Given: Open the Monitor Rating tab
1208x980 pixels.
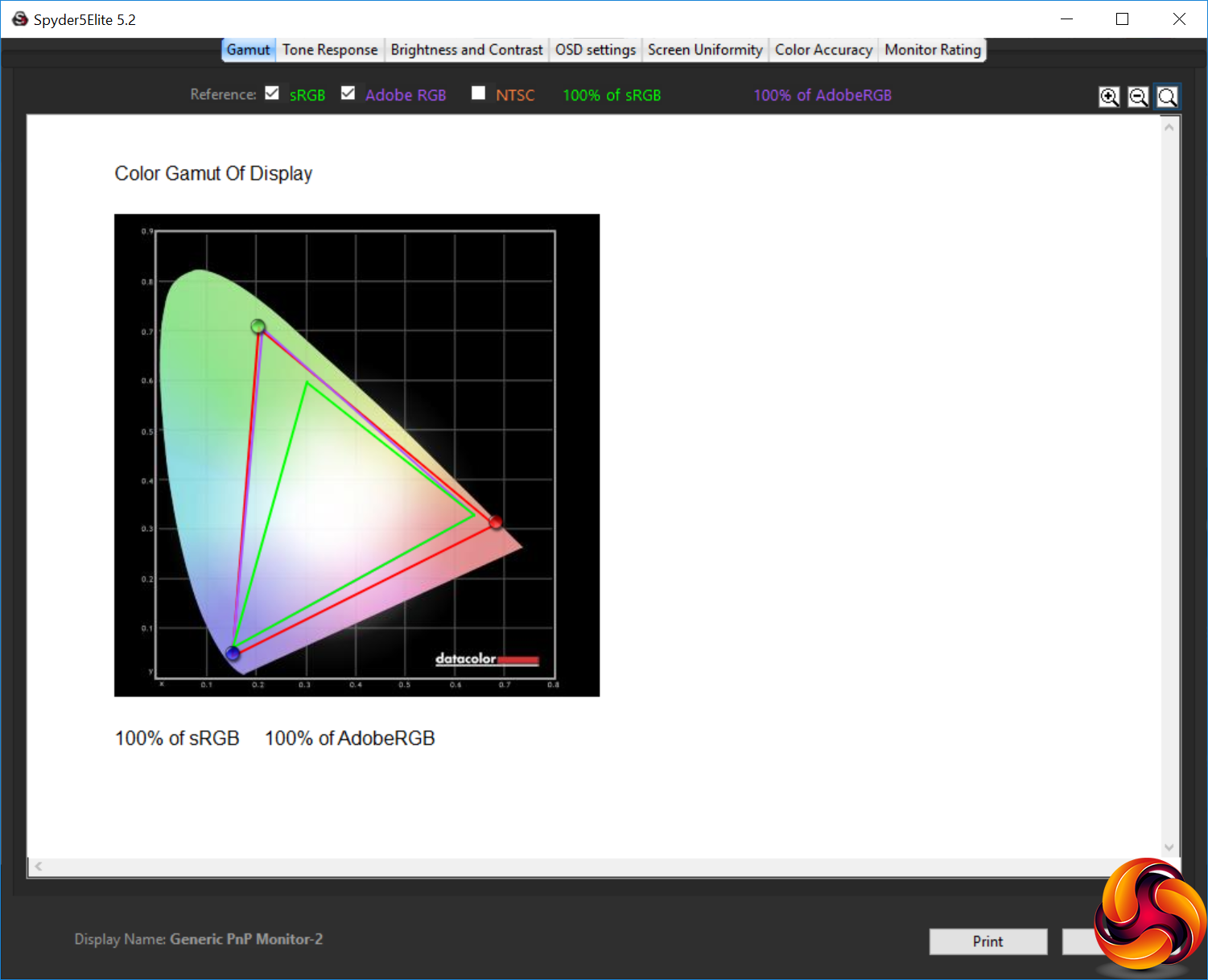Looking at the screenshot, I should [x=932, y=50].
